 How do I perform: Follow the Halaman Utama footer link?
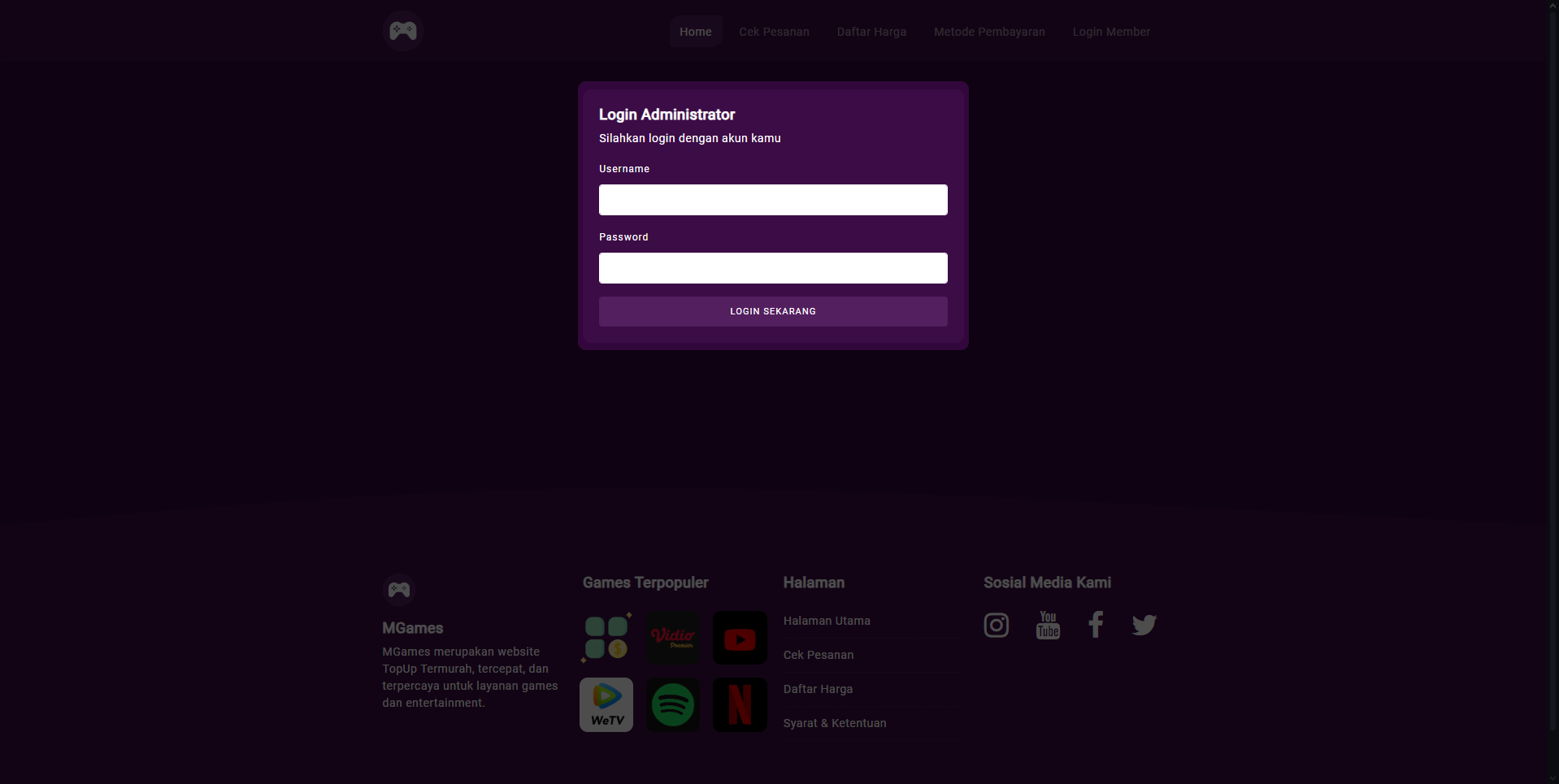(x=827, y=621)
